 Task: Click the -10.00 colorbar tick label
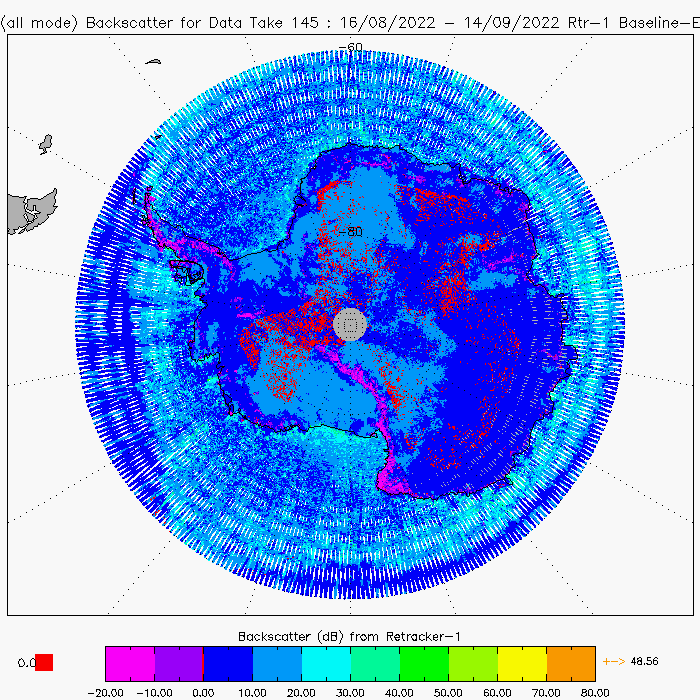(x=154, y=693)
